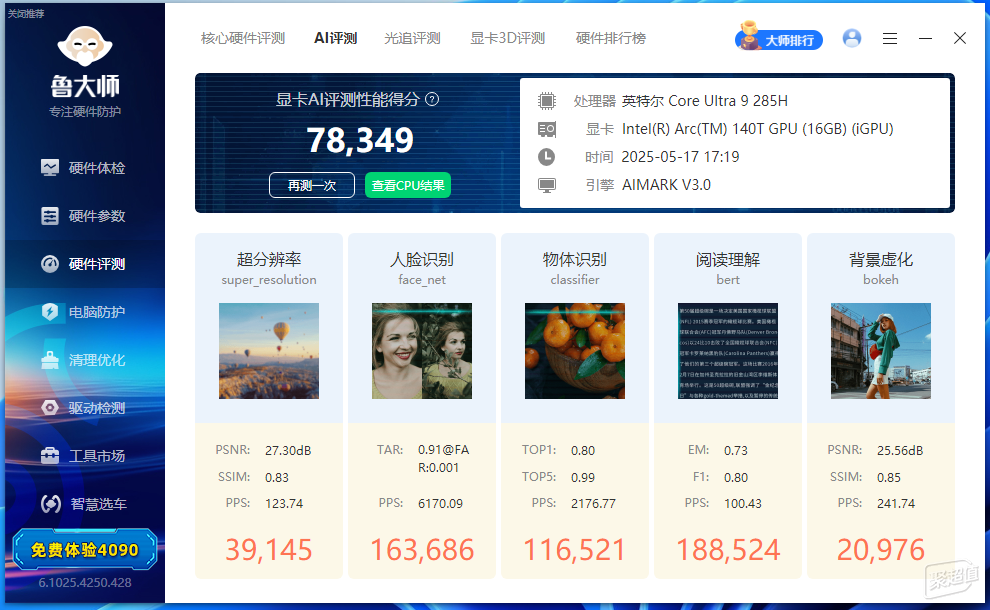Close the 鲁大师 window
990x610 pixels.
tap(960, 39)
